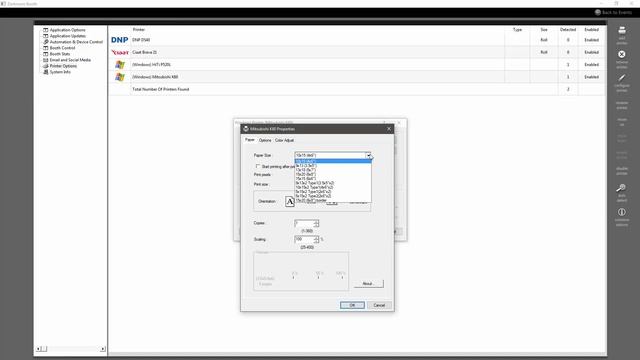Click the About... button

click(x=369, y=283)
